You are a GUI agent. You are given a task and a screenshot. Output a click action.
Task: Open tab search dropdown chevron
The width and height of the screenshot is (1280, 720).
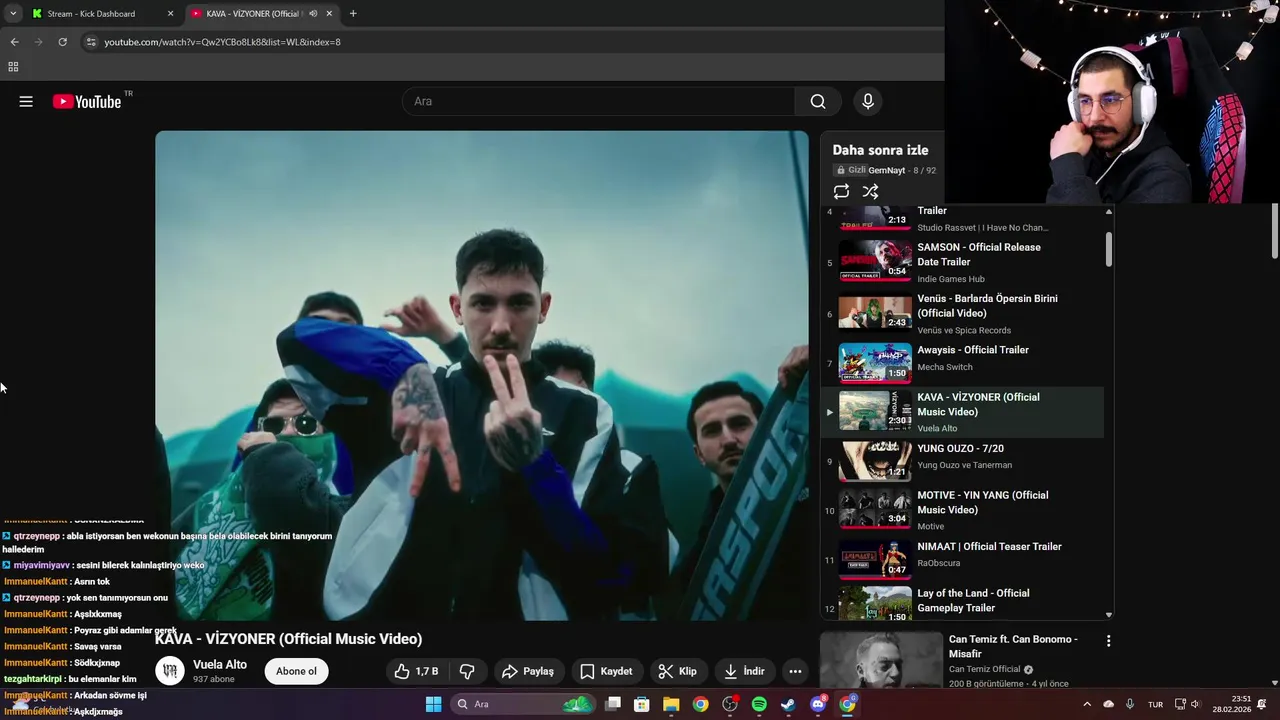(13, 14)
